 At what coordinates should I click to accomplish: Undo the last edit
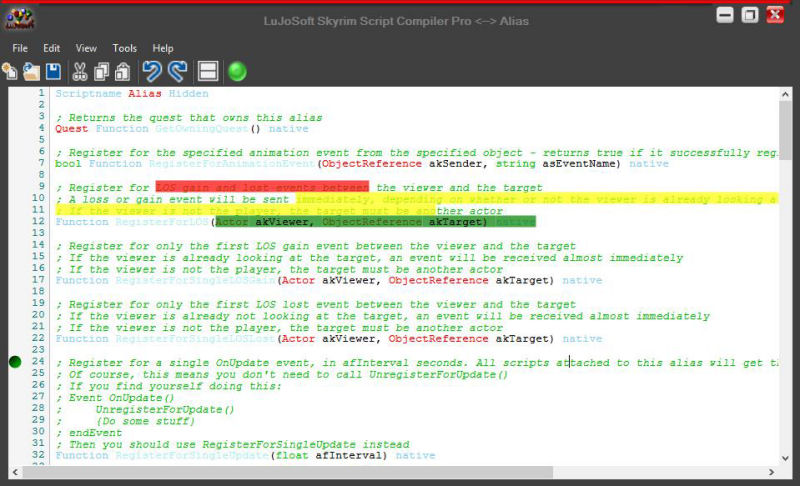(x=152, y=71)
